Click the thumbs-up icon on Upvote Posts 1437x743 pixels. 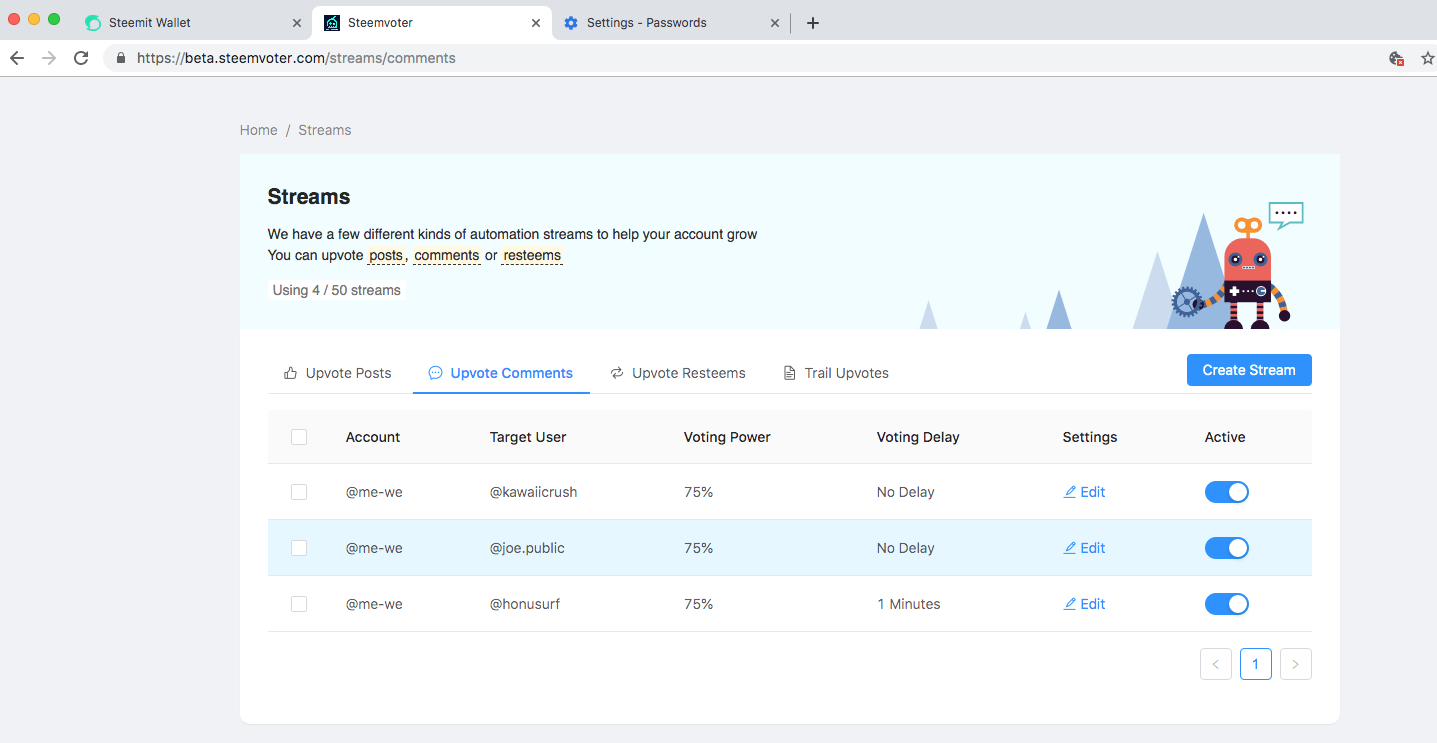click(x=291, y=373)
